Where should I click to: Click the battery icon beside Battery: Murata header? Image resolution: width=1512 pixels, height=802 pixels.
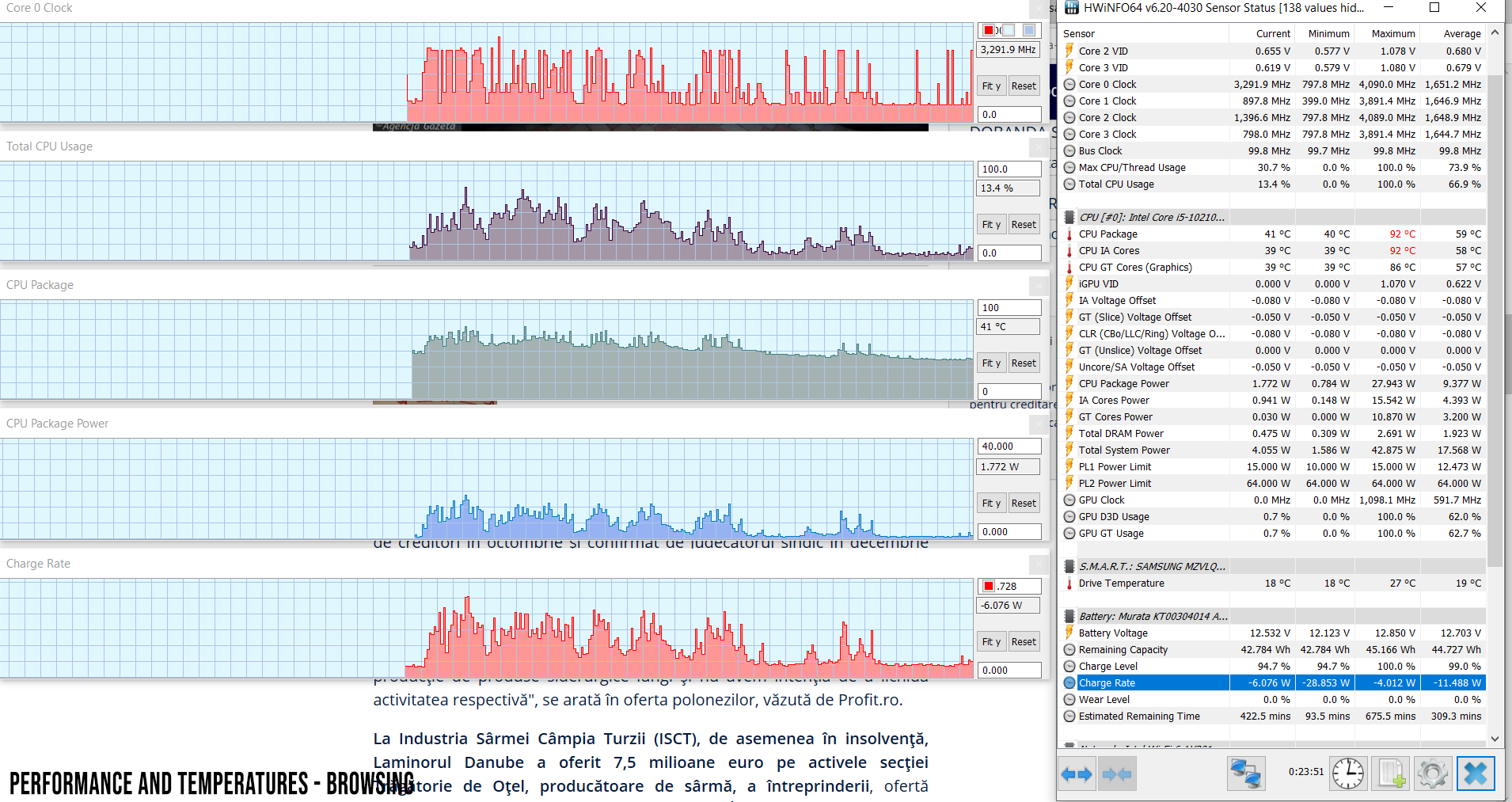(1069, 616)
